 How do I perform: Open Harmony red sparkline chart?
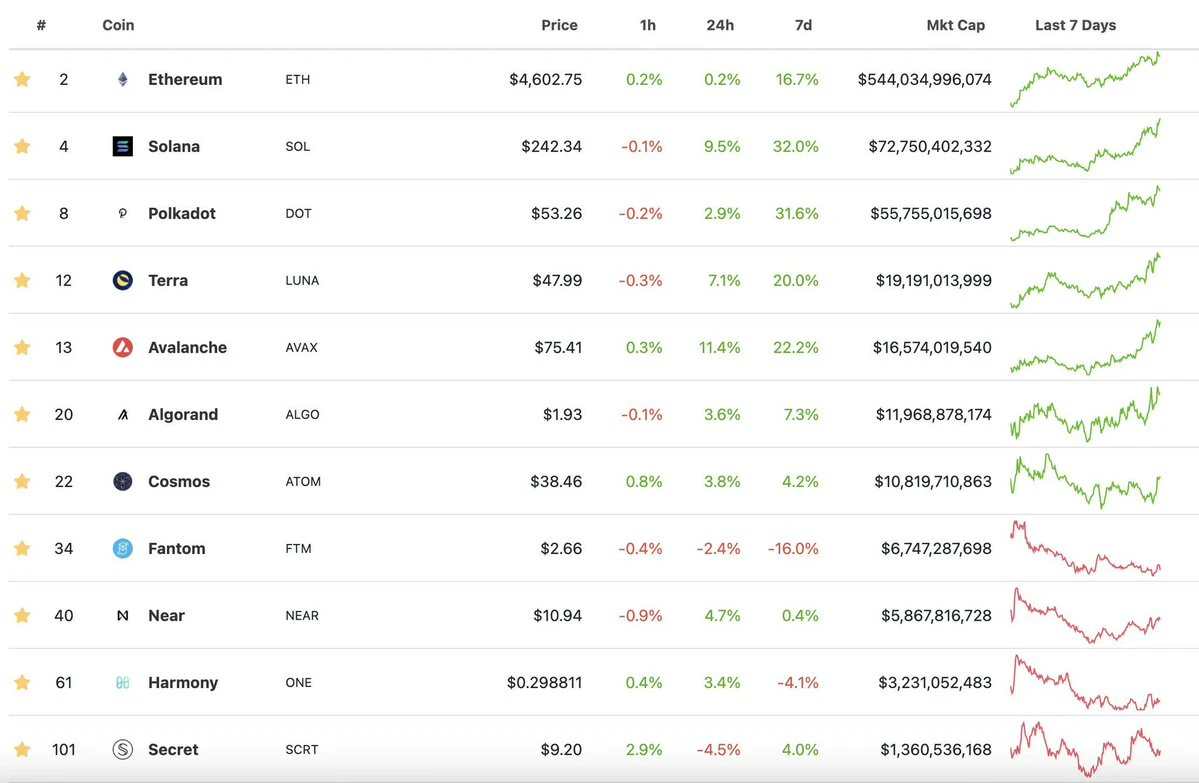(1085, 683)
